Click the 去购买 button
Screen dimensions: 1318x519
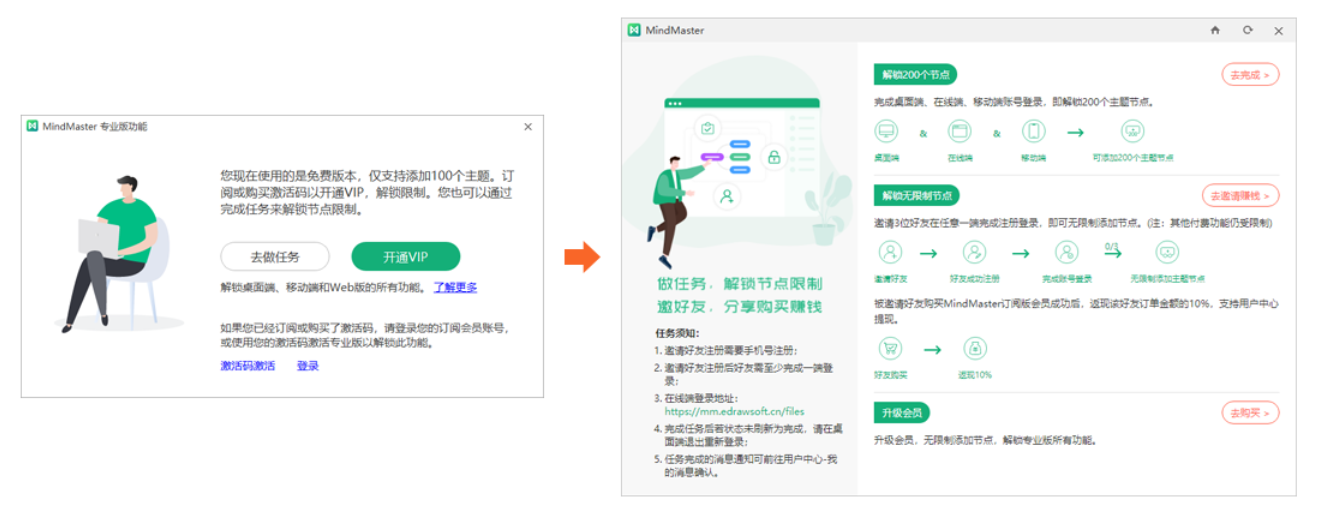(1250, 413)
